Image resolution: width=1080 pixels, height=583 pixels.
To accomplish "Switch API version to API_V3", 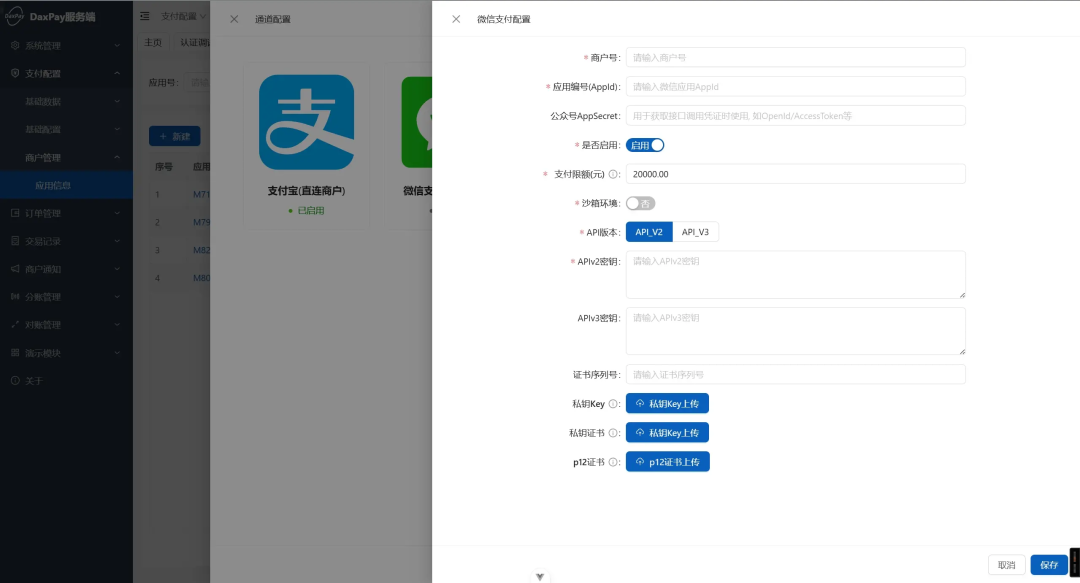I will (x=695, y=231).
